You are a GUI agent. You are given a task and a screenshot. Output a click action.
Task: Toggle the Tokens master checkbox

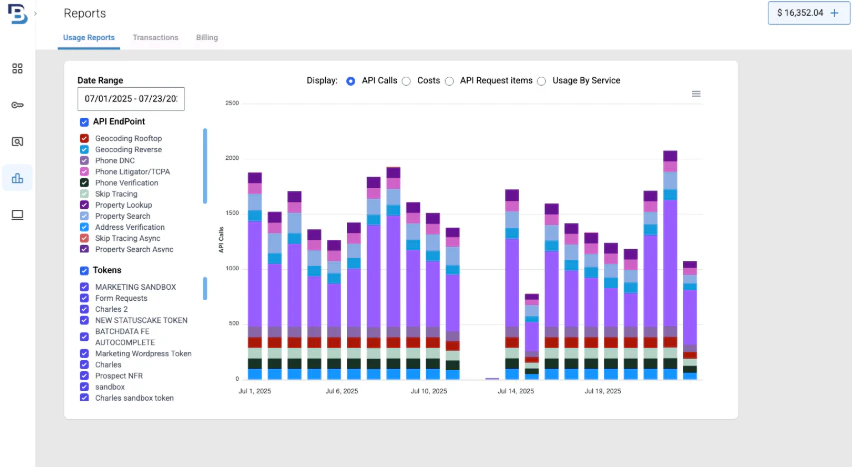point(84,271)
